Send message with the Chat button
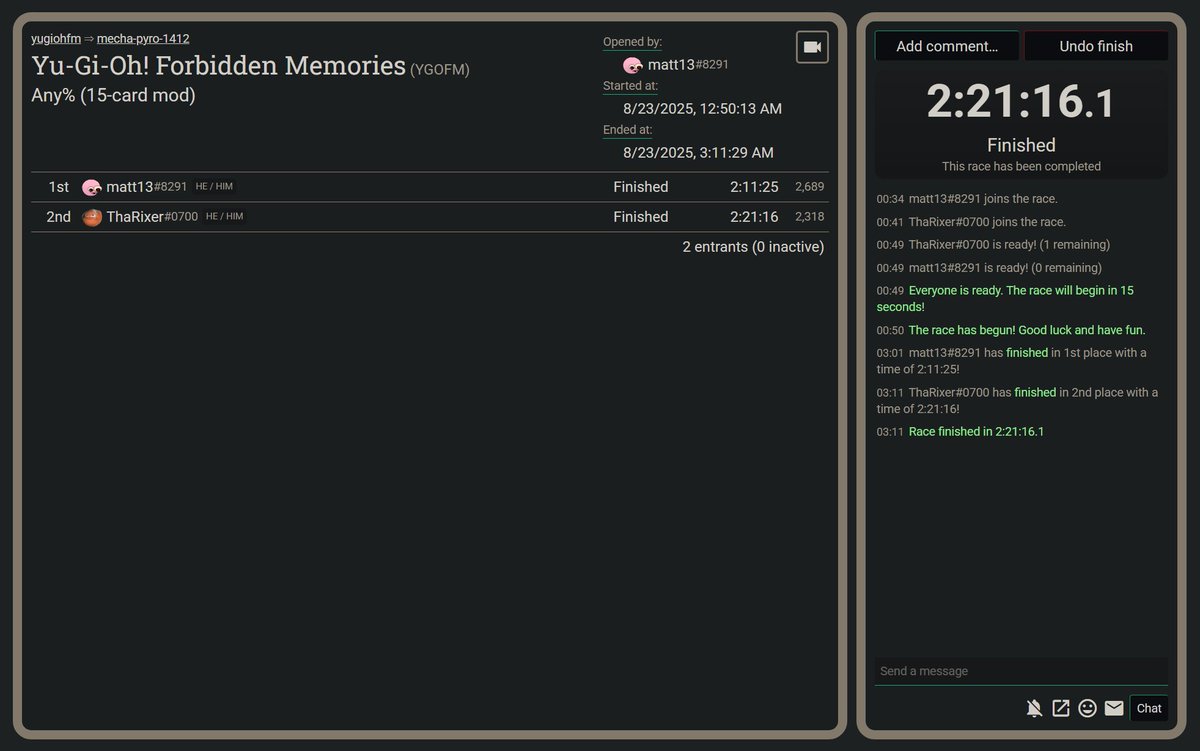 coord(1149,708)
